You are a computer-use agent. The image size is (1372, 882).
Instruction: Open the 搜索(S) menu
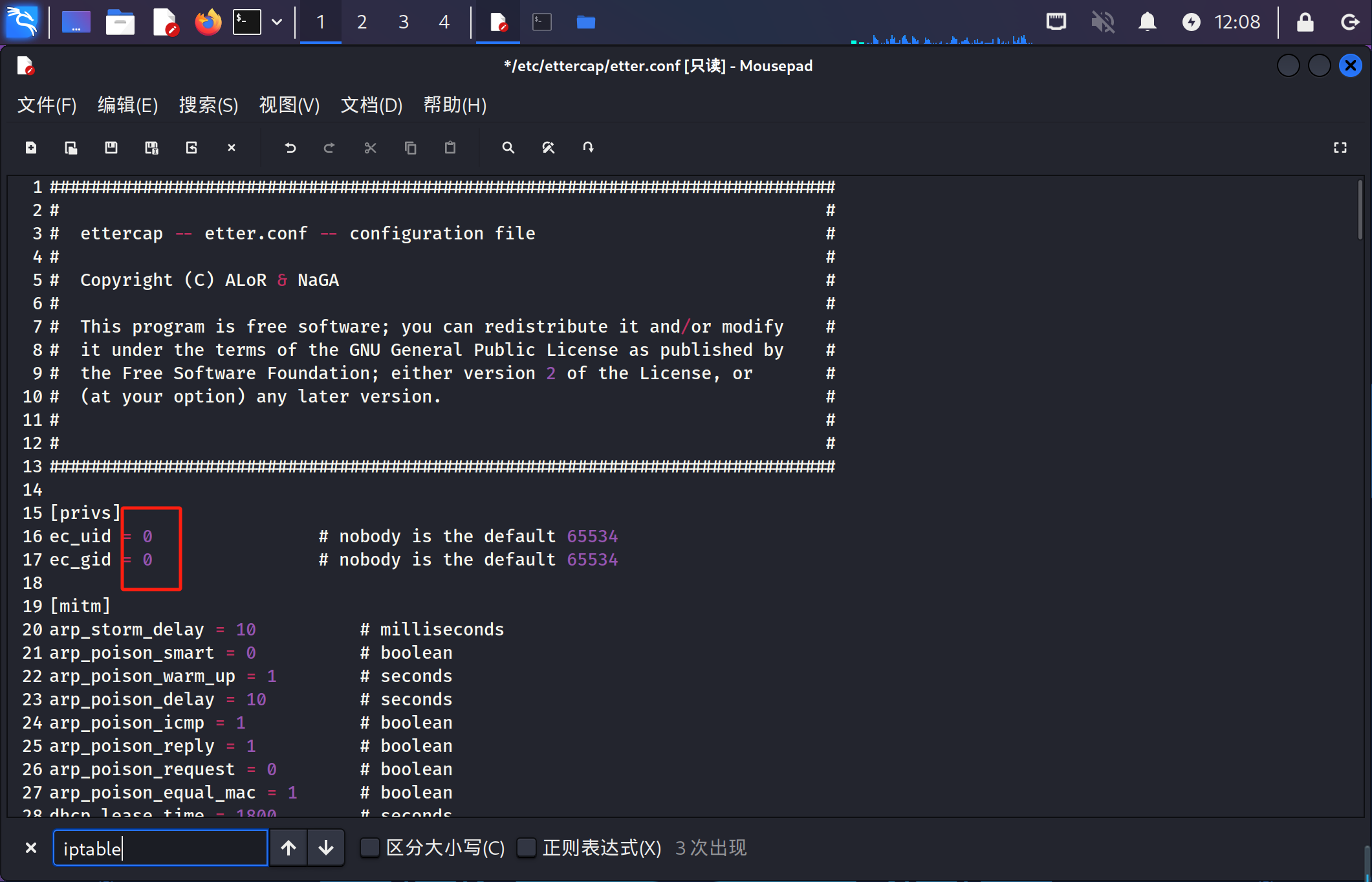click(208, 105)
